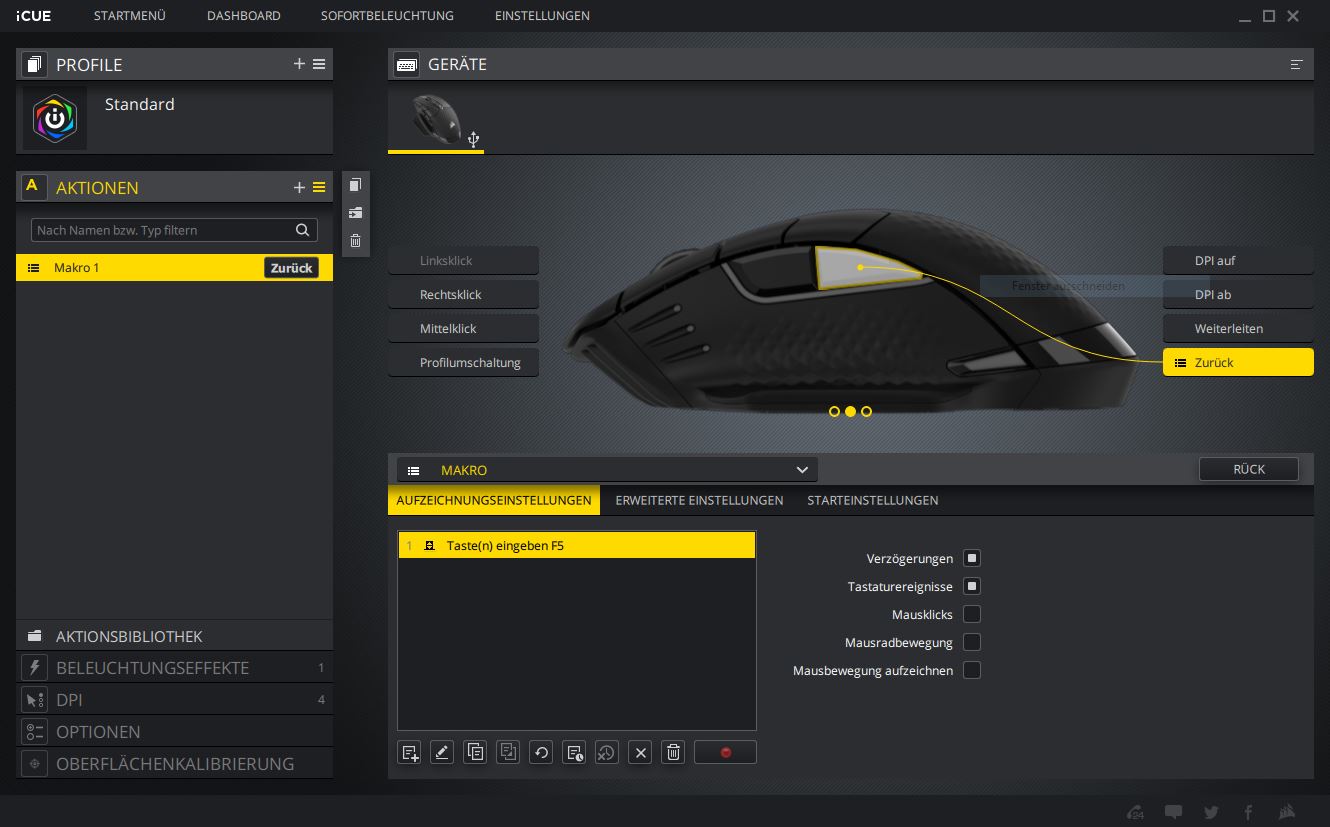Screen dimensions: 1330x827
Task: Click the add macro event icon
Action: pos(409,753)
